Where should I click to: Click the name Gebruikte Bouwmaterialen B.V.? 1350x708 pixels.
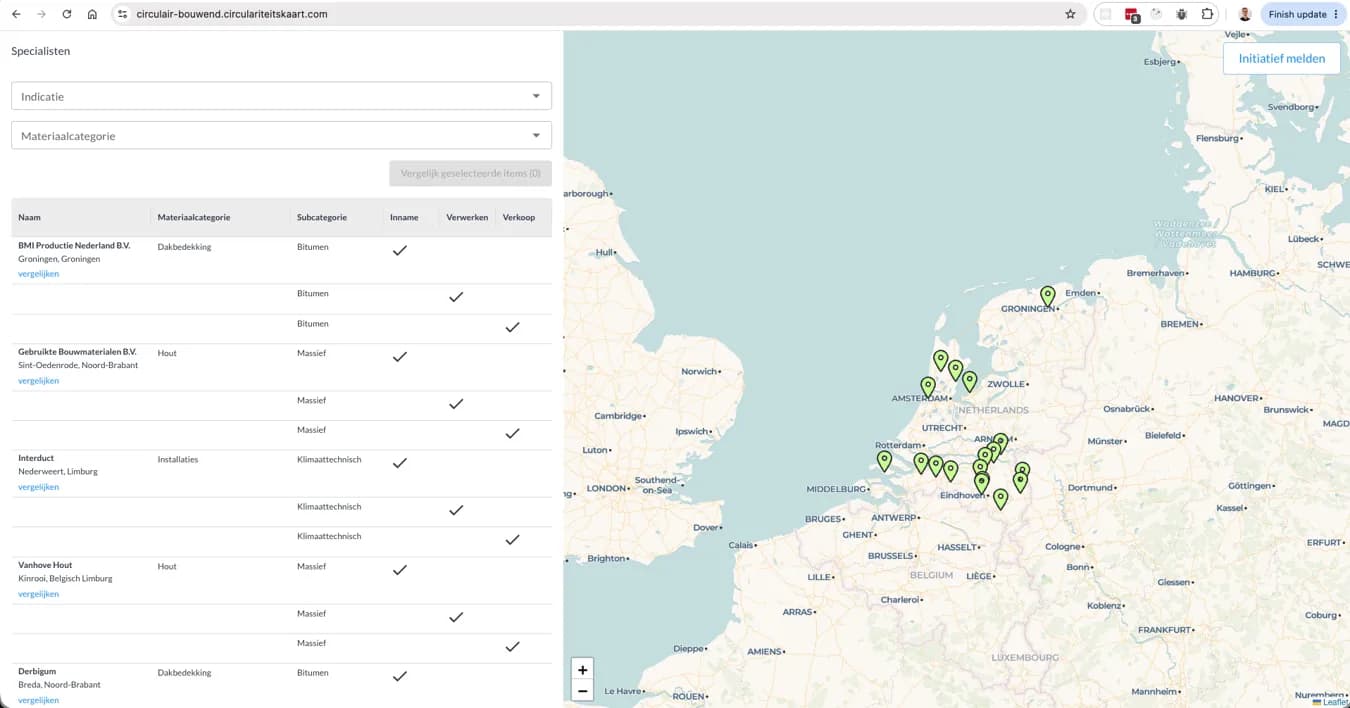(77, 352)
